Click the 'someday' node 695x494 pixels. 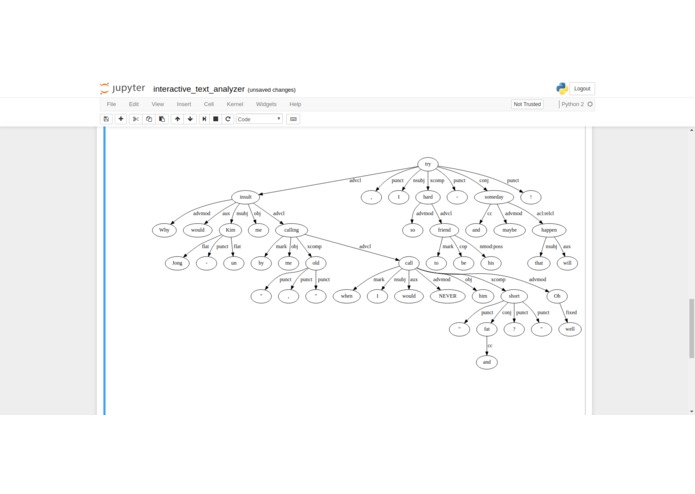pyautogui.click(x=494, y=197)
